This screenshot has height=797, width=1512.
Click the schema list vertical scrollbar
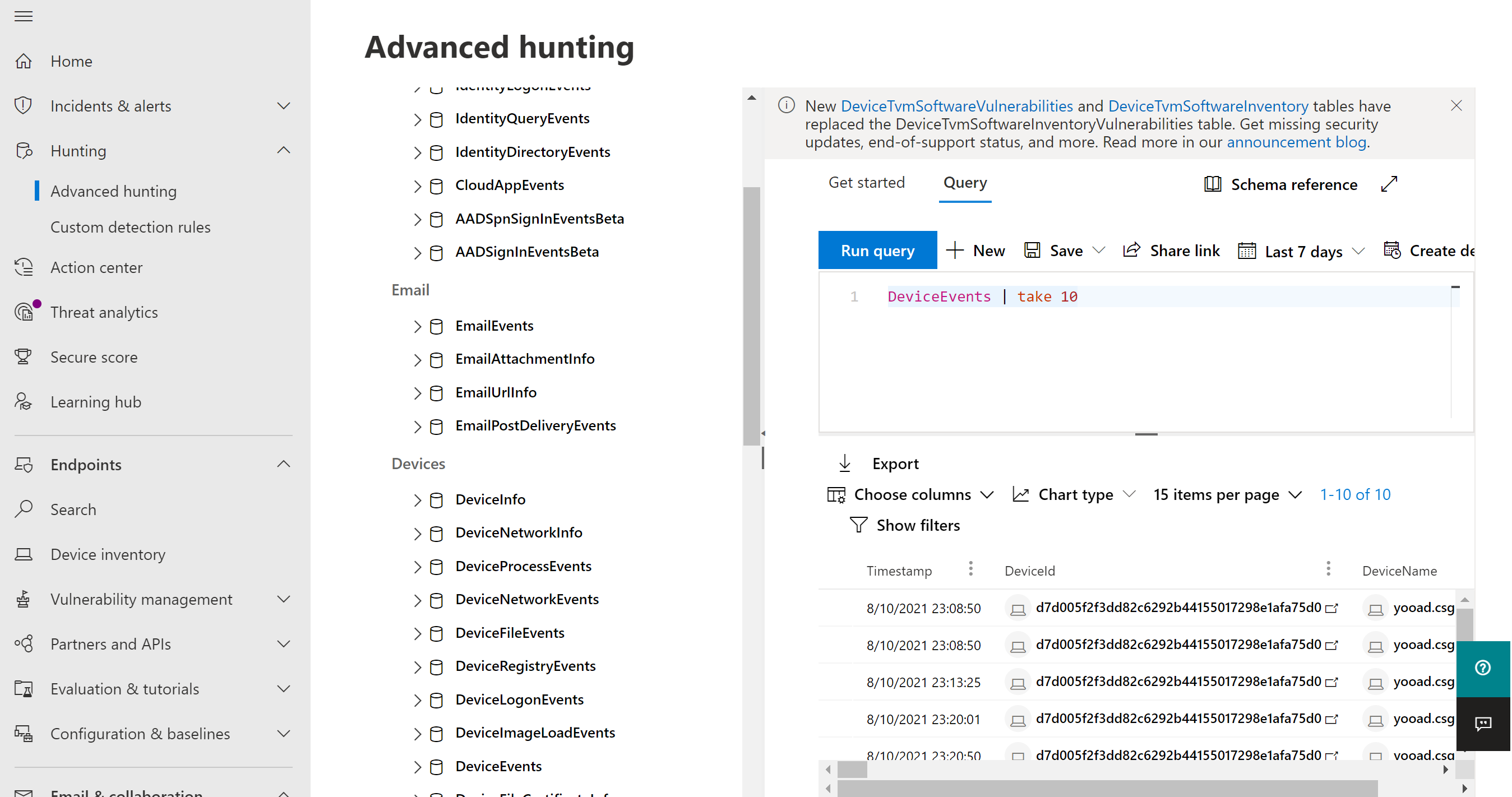(x=751, y=317)
